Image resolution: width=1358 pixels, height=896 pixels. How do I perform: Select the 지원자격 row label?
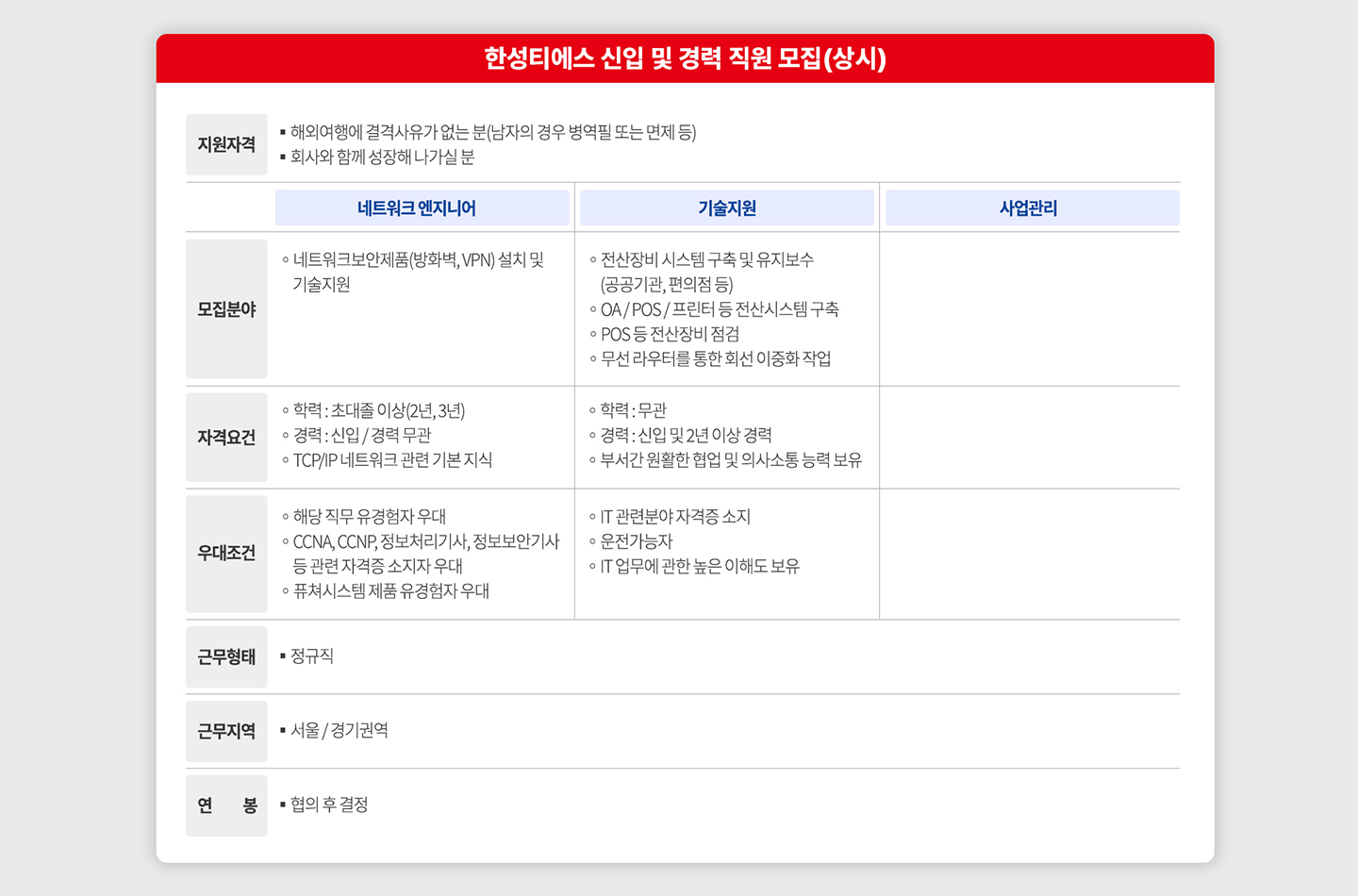[x=226, y=144]
